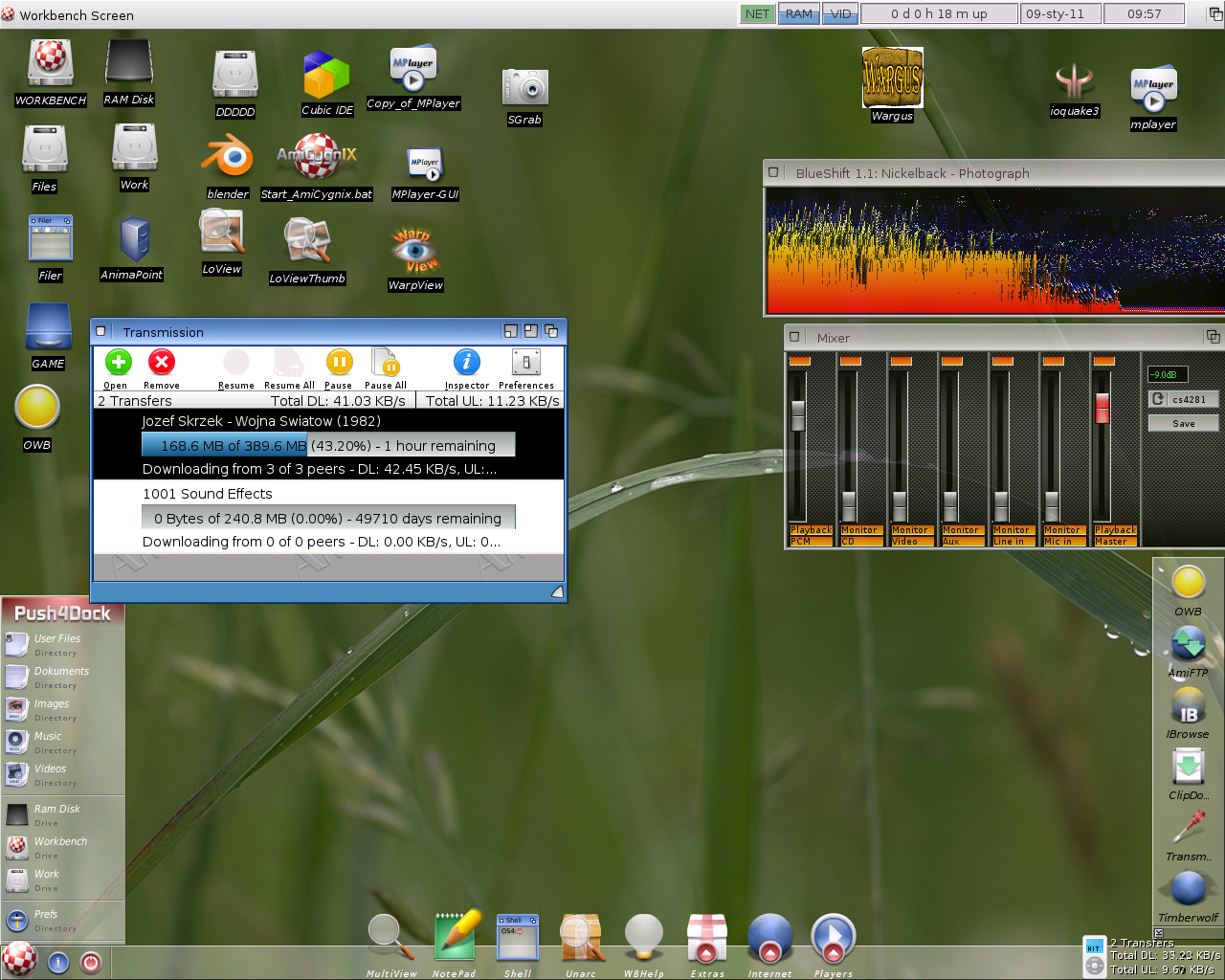
Task: Open Videos directory in Push4Dock
Action: tap(62, 775)
